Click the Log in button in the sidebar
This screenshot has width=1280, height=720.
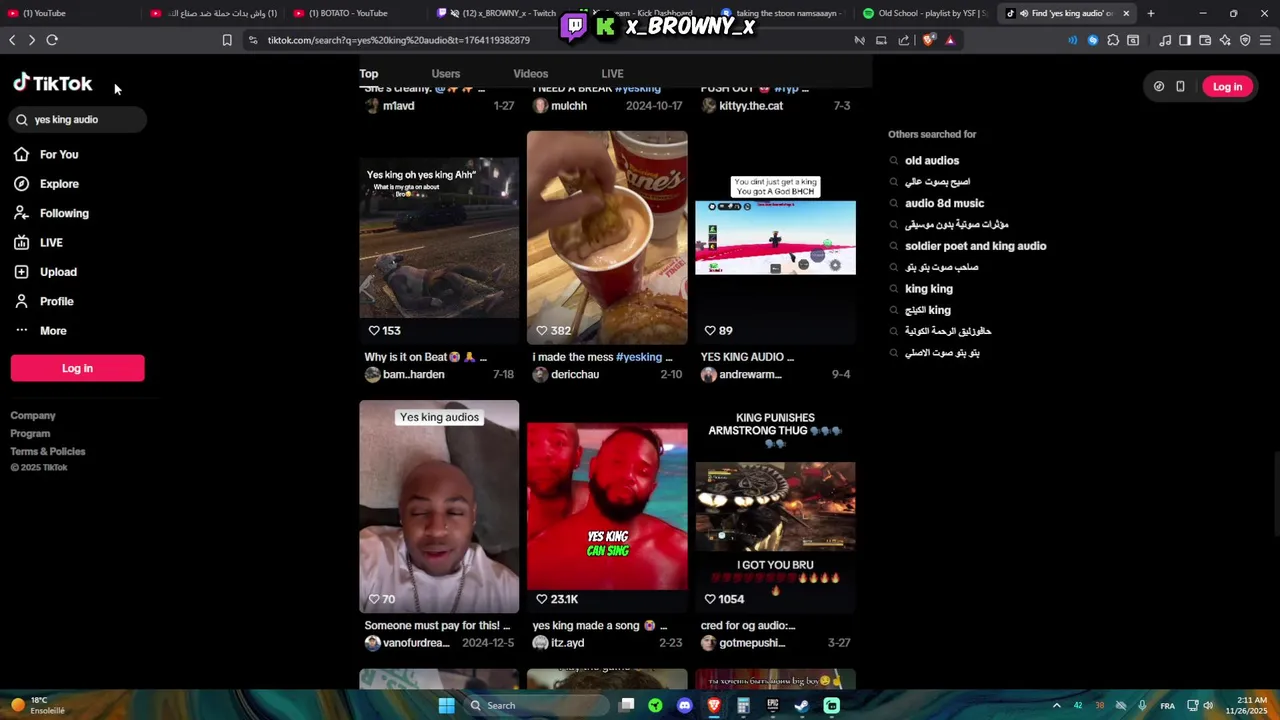click(x=77, y=368)
